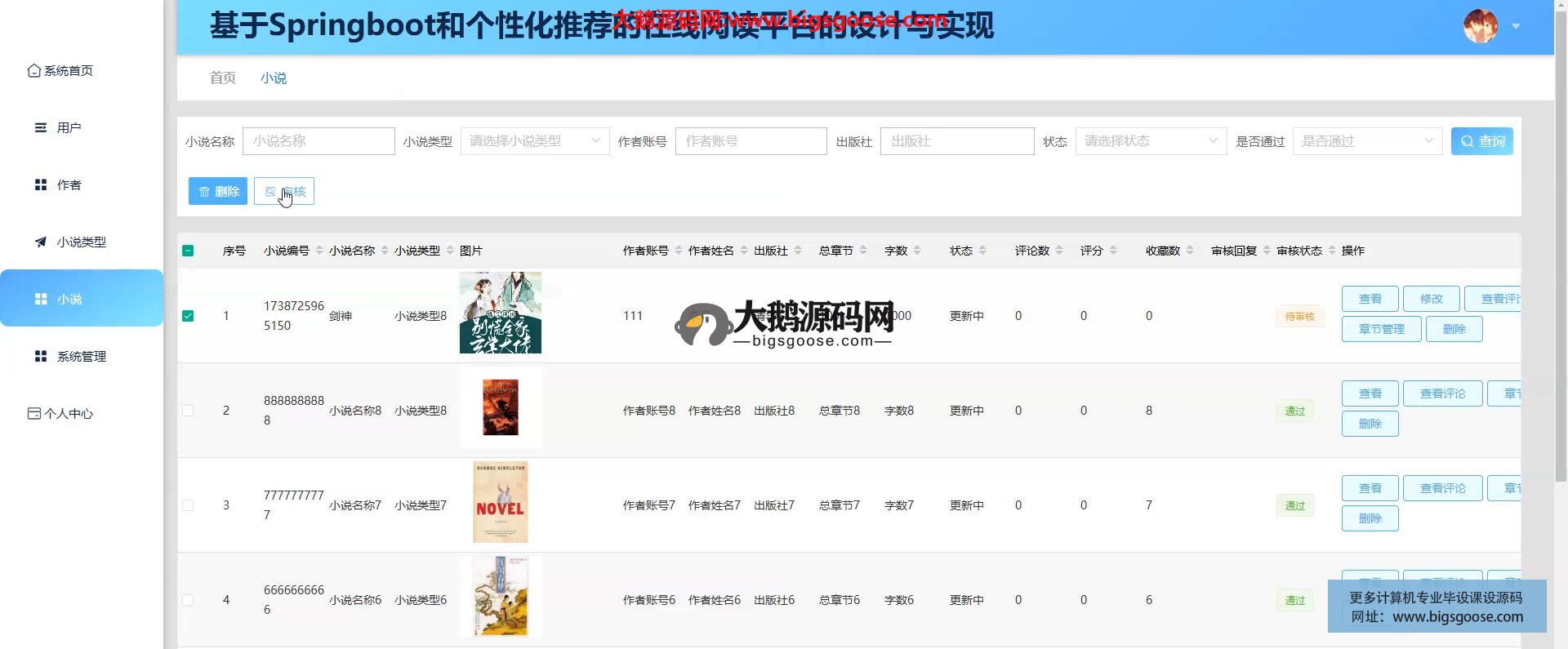Click the vertical page scrollbar

tap(1561, 245)
